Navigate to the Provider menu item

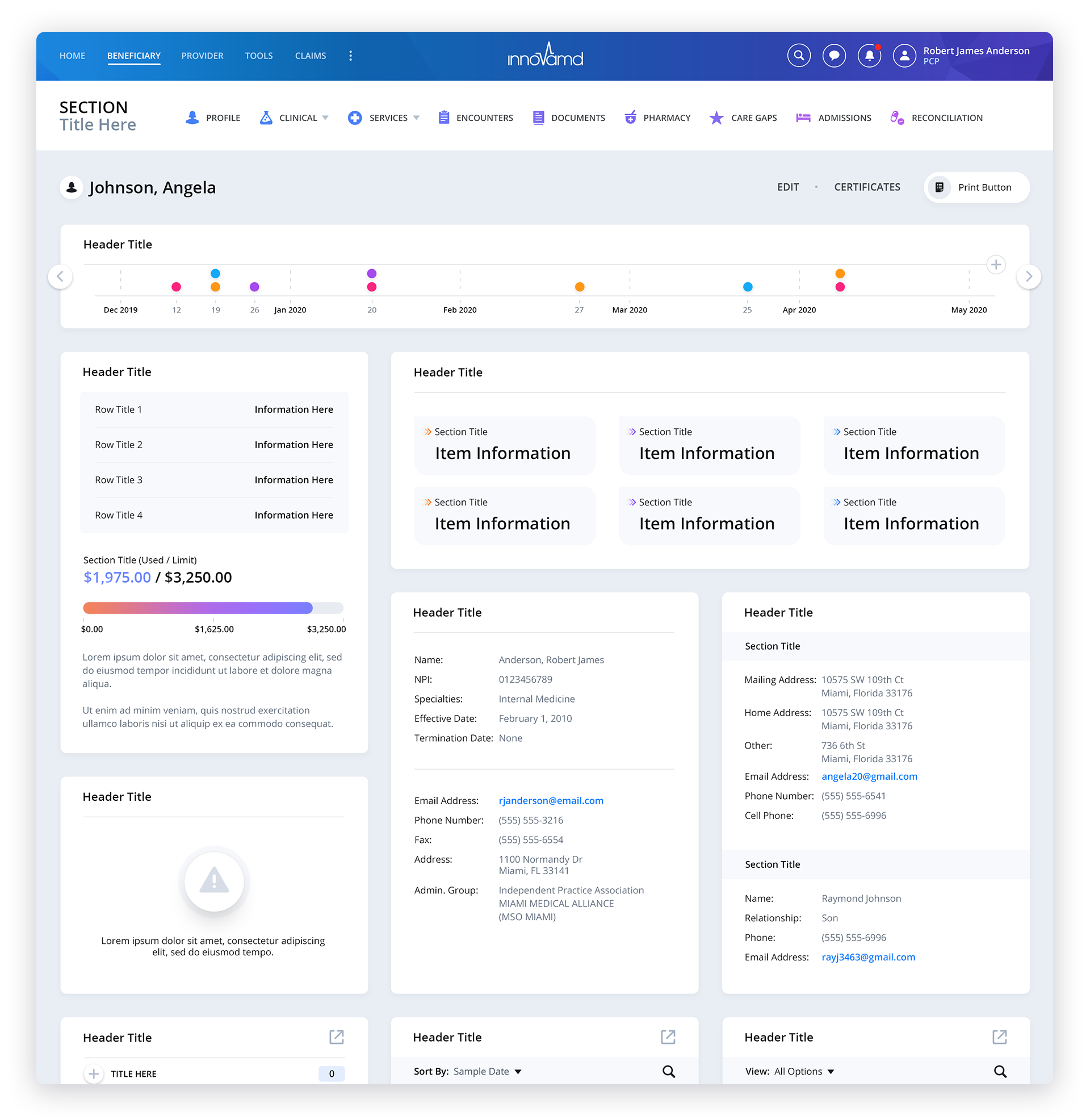[x=202, y=56]
